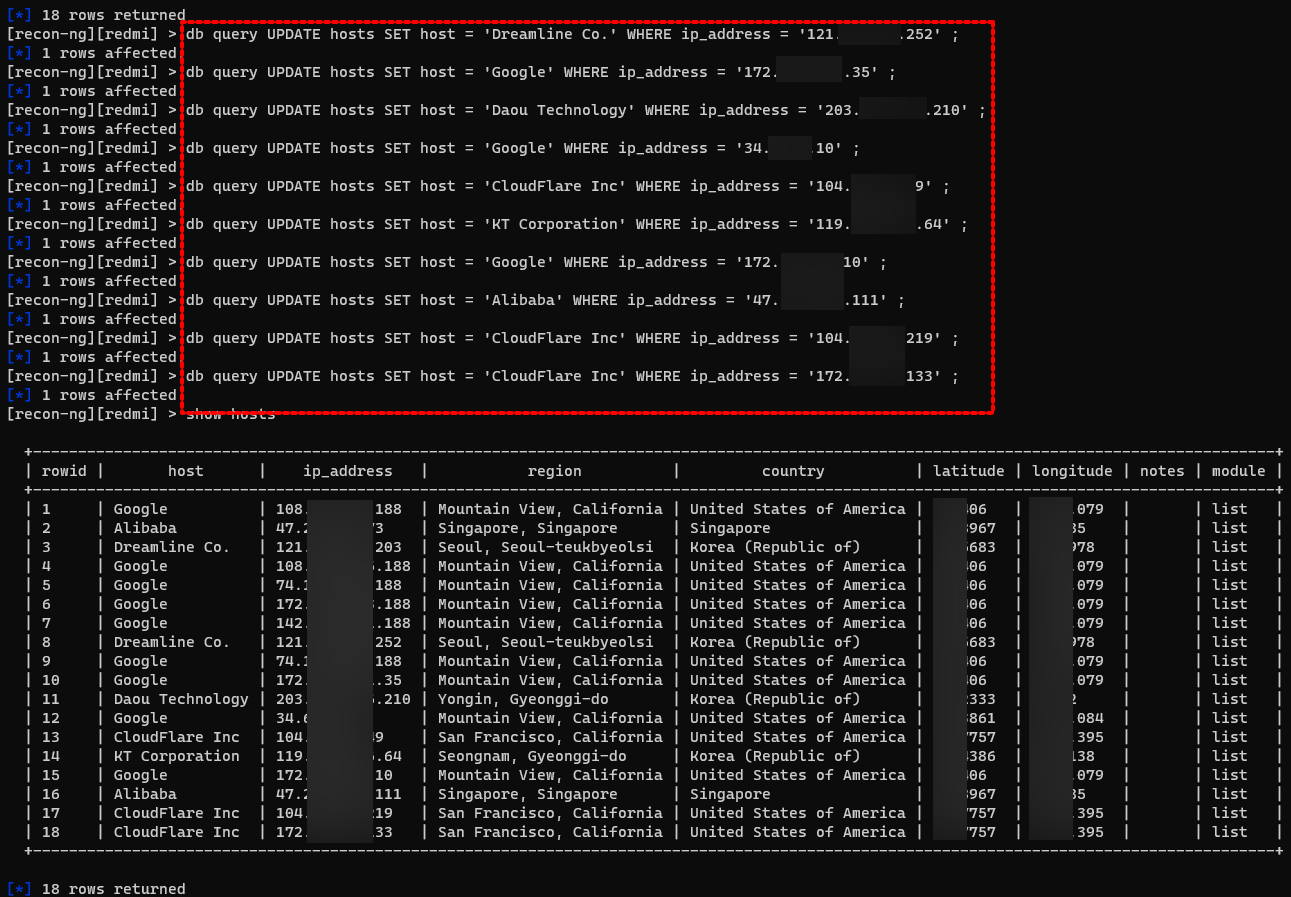Click the UPDATE command setting host 'Dreamline Co.'
The height and width of the screenshot is (897, 1291).
point(572,34)
